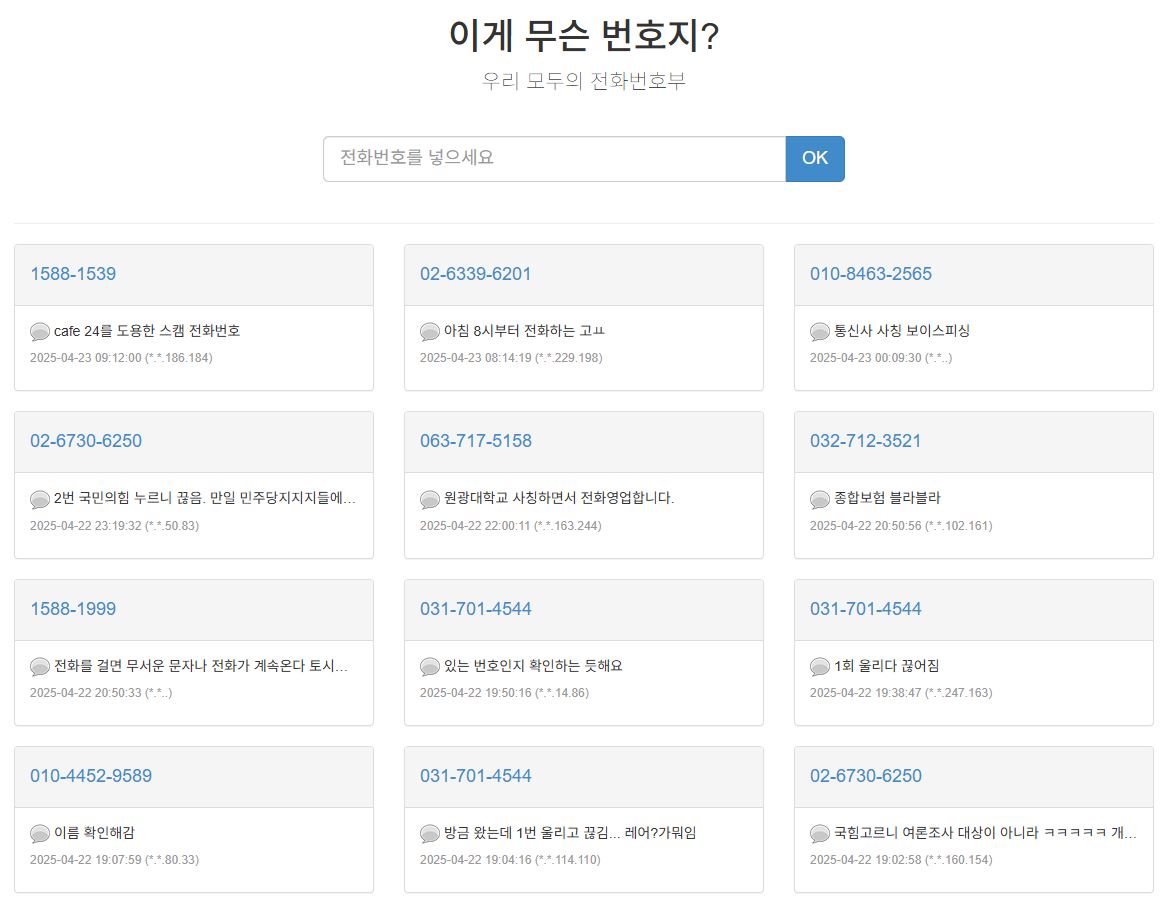
Task: Open the 1588-1999 number link
Action: (x=73, y=609)
